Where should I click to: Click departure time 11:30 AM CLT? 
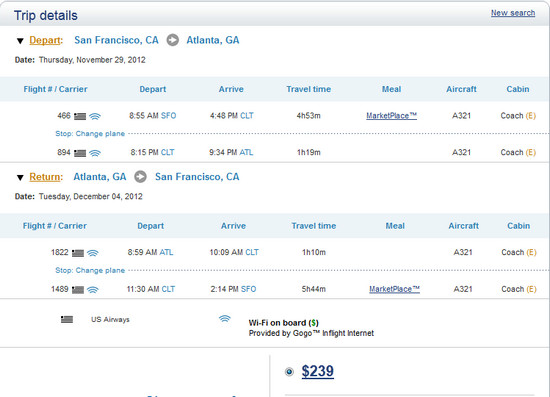click(x=151, y=289)
